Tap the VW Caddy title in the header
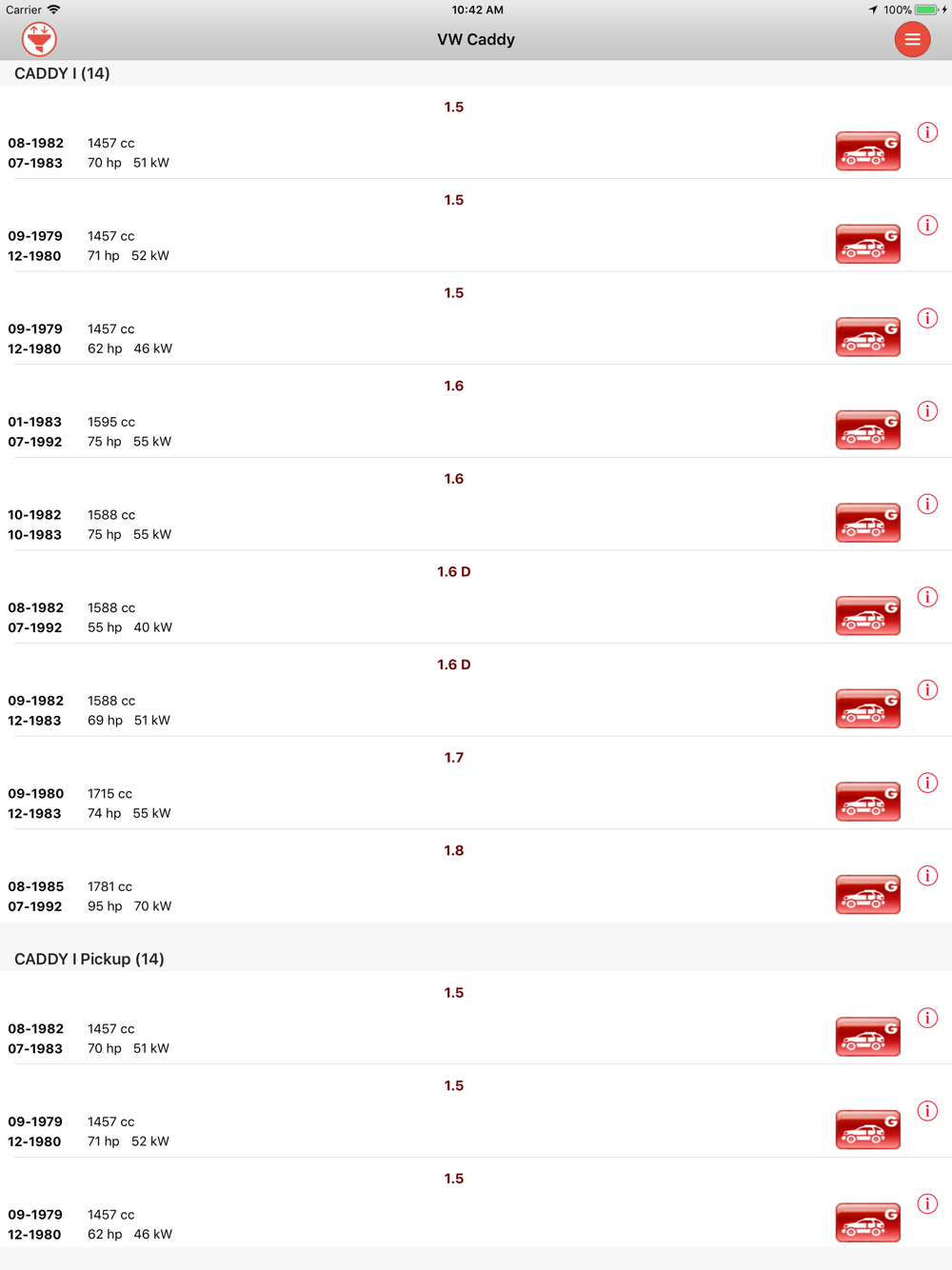The height and width of the screenshot is (1270, 952). 476,39
